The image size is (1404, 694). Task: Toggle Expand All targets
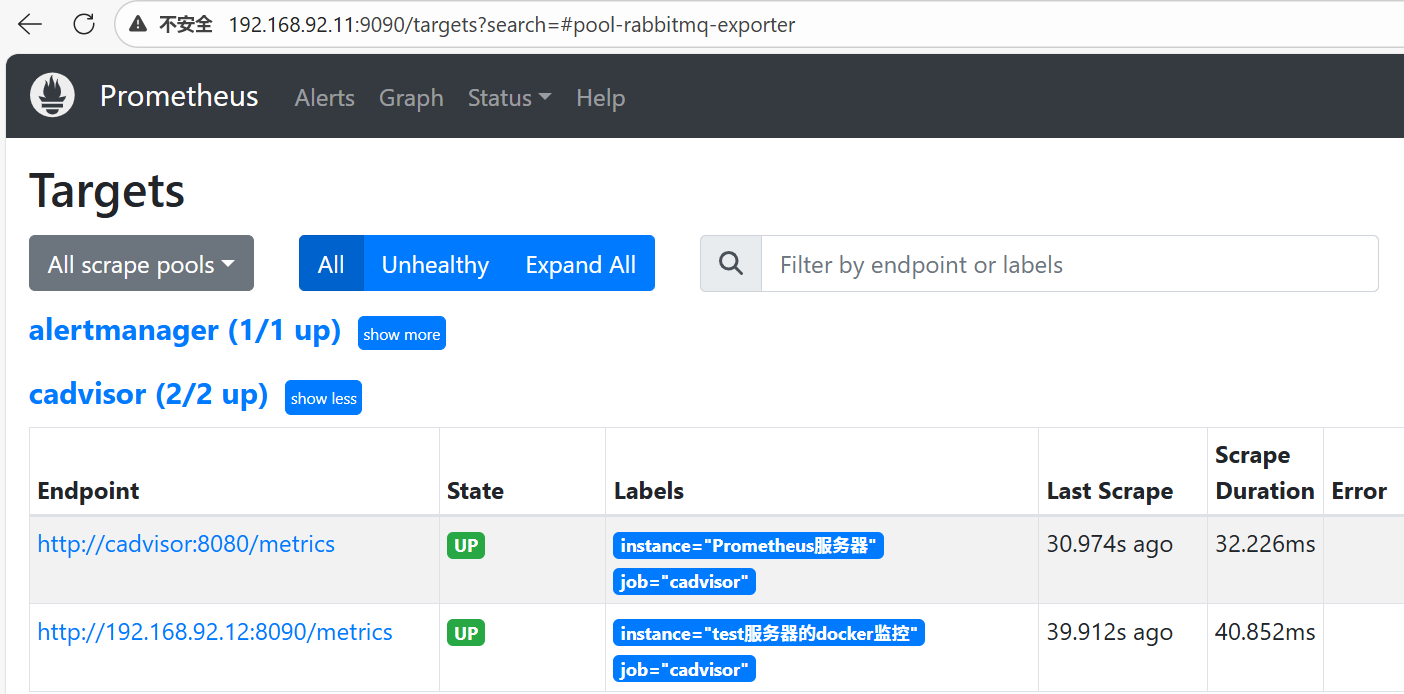point(581,264)
